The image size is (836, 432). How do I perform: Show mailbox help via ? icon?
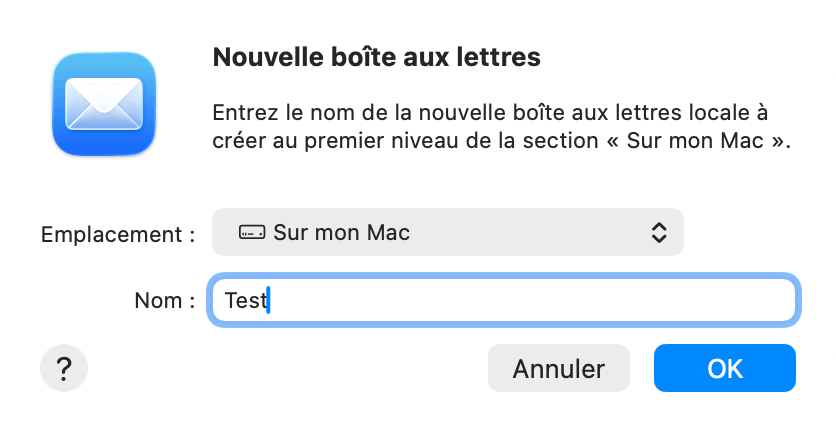point(64,368)
